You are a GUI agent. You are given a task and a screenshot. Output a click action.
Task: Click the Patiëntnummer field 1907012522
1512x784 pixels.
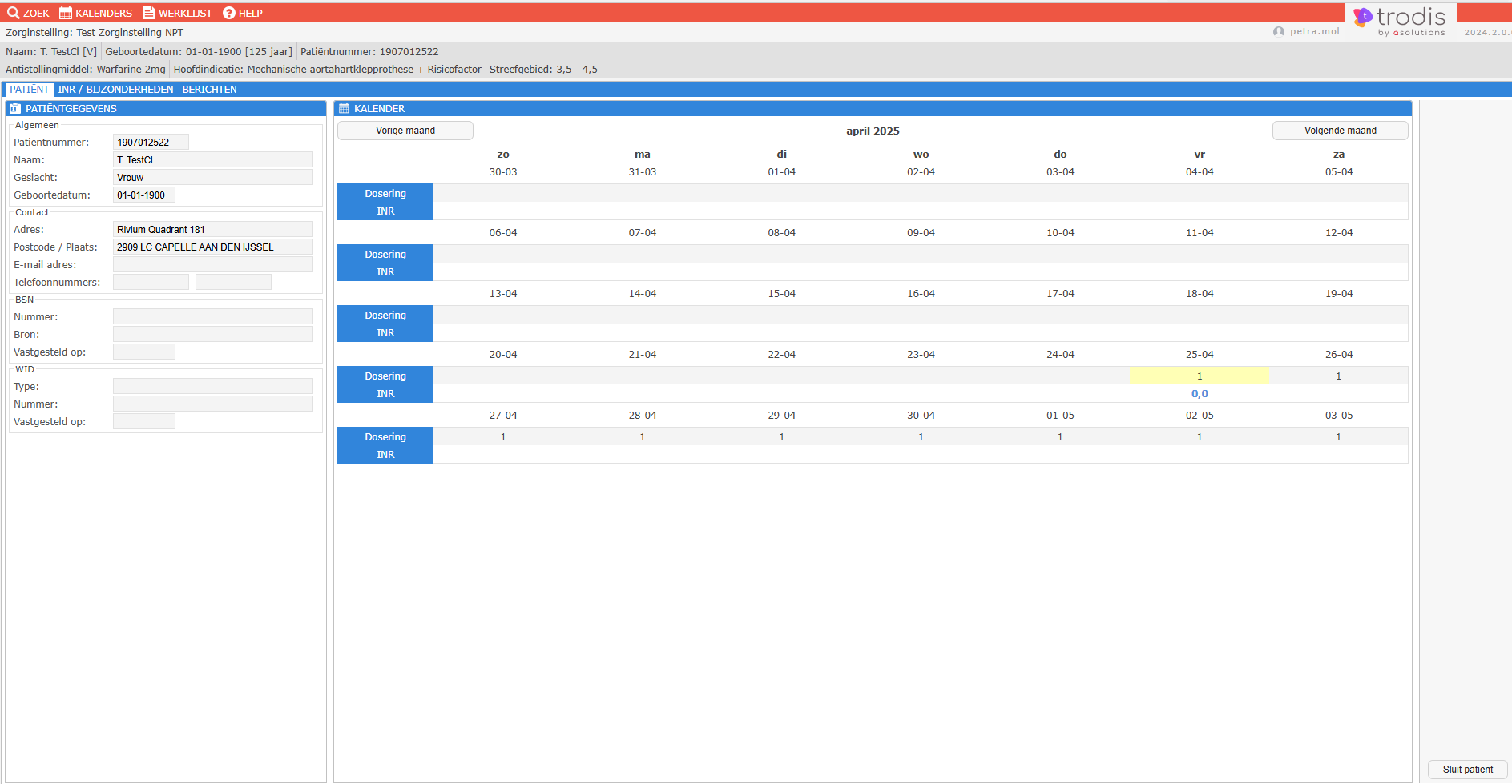tap(151, 142)
